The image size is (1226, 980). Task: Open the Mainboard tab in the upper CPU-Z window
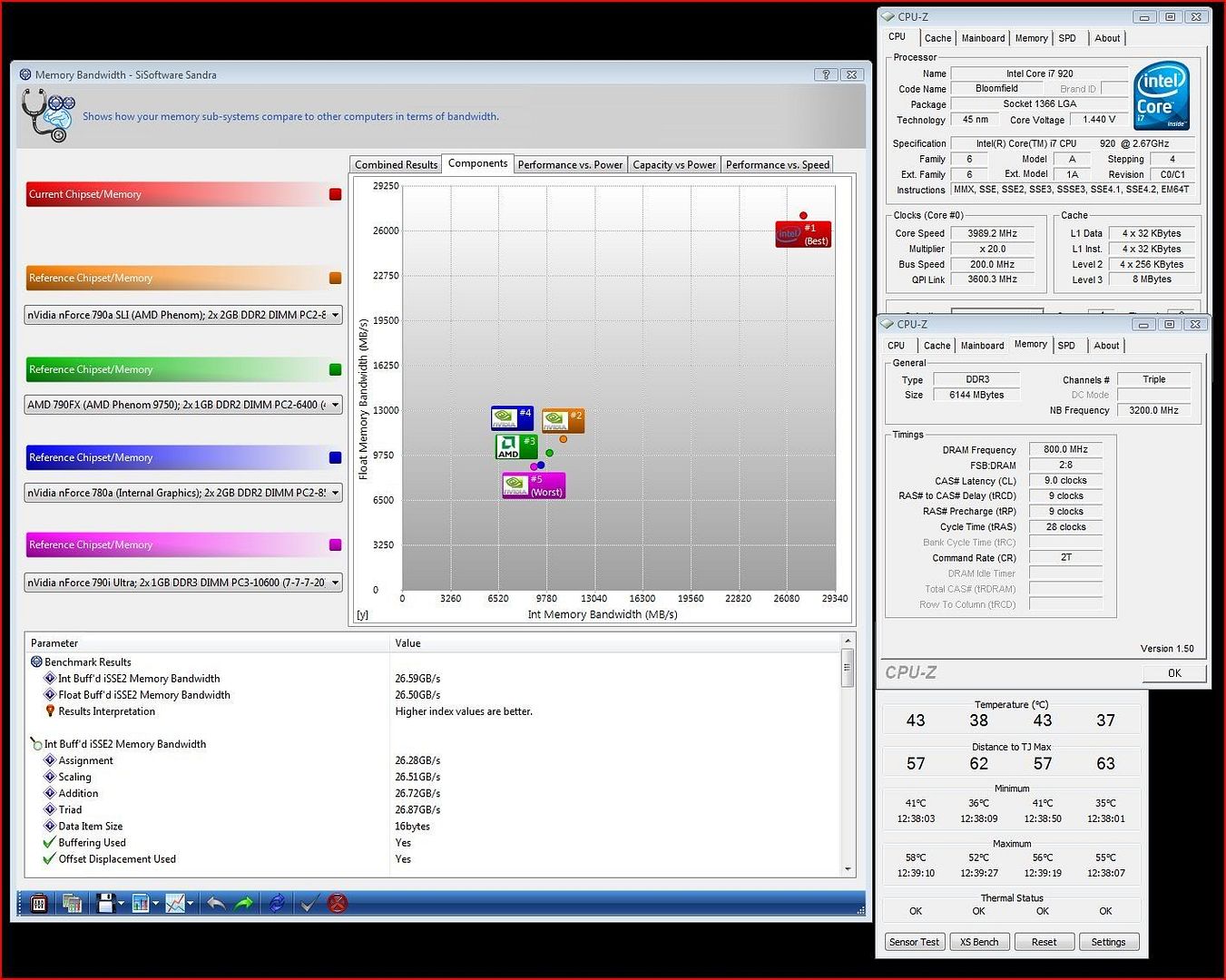tap(984, 38)
